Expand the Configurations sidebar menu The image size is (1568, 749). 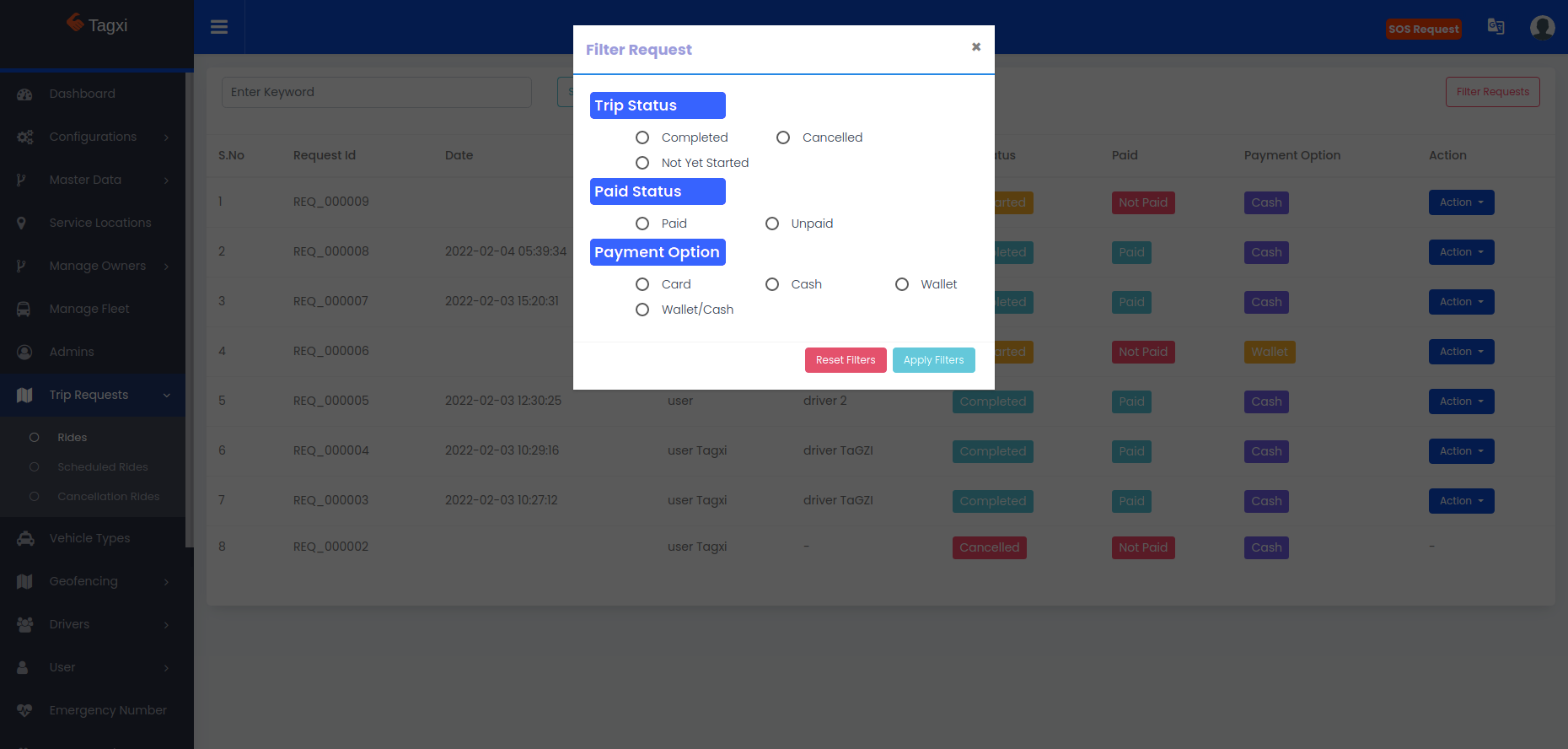[x=93, y=137]
